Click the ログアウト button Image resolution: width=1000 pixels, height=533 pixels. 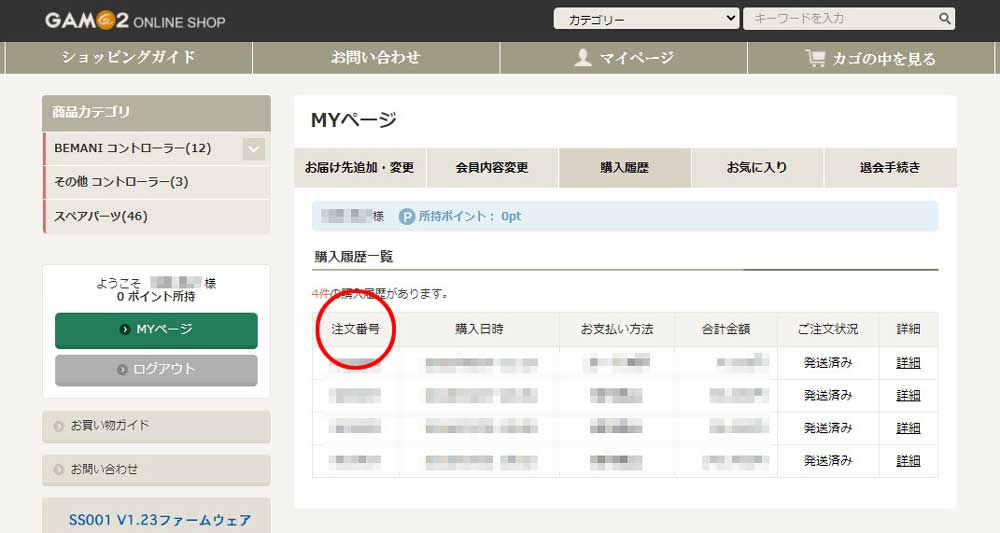[156, 369]
